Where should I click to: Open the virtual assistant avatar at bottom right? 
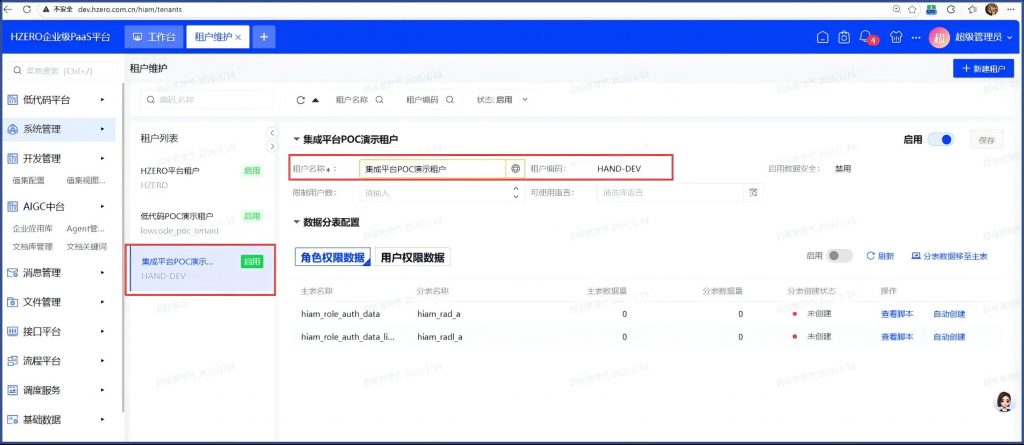pos(1003,402)
